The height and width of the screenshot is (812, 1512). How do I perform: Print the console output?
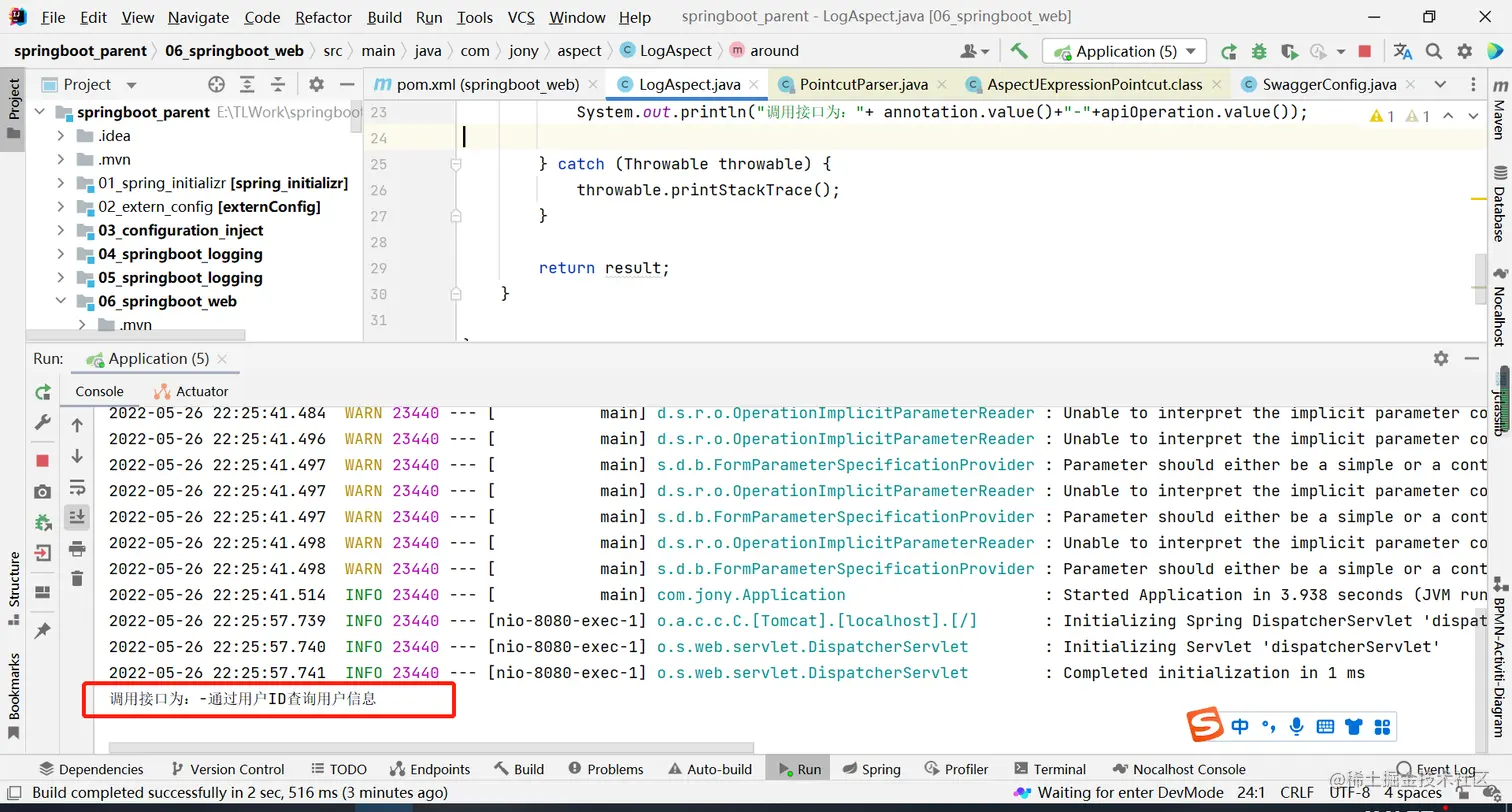(x=77, y=548)
